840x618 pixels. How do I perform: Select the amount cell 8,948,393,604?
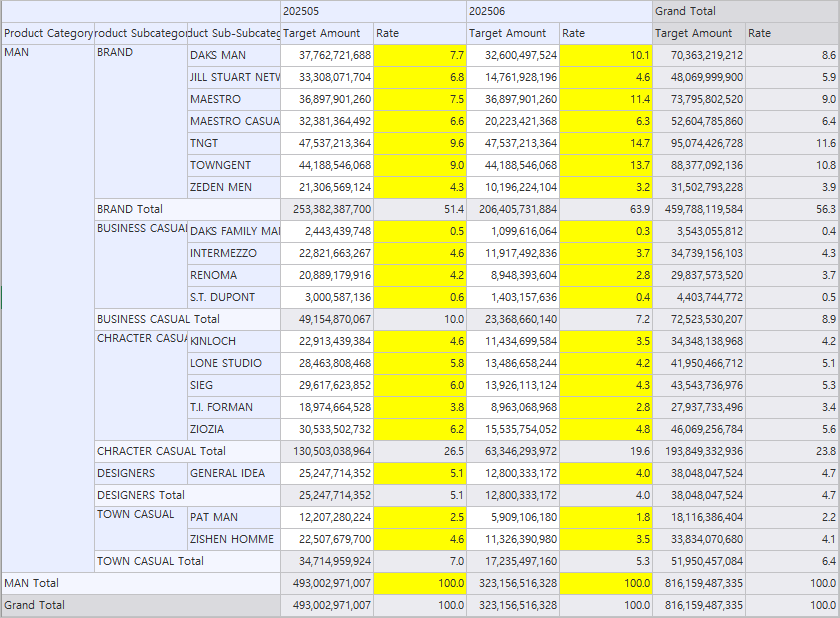[513, 275]
